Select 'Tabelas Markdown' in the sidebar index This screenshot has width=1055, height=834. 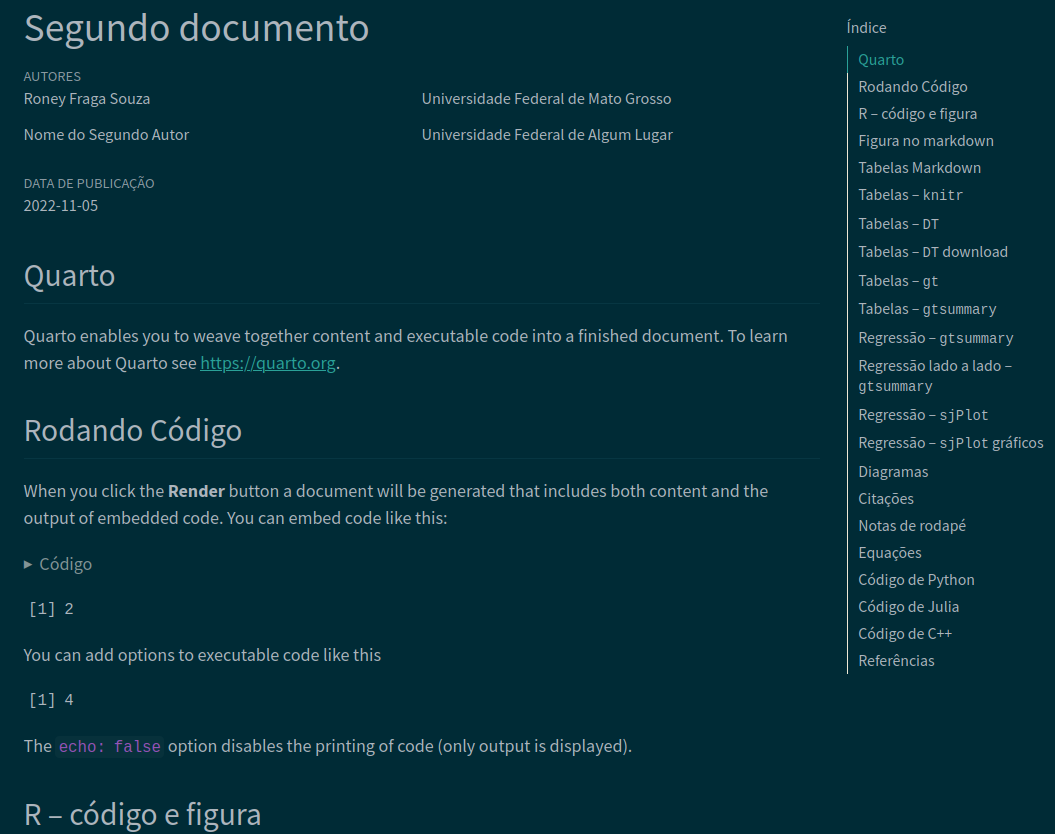919,167
